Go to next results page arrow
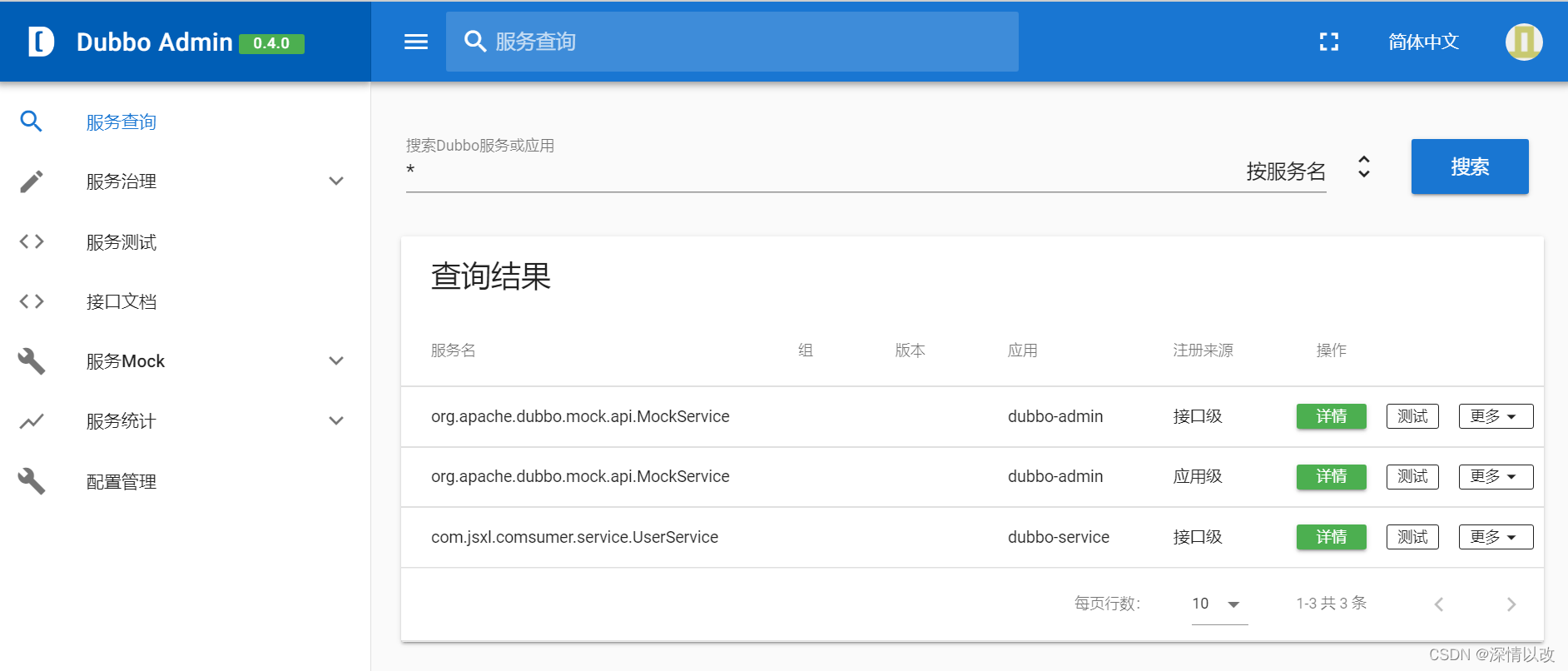The image size is (1568, 671). (1511, 604)
